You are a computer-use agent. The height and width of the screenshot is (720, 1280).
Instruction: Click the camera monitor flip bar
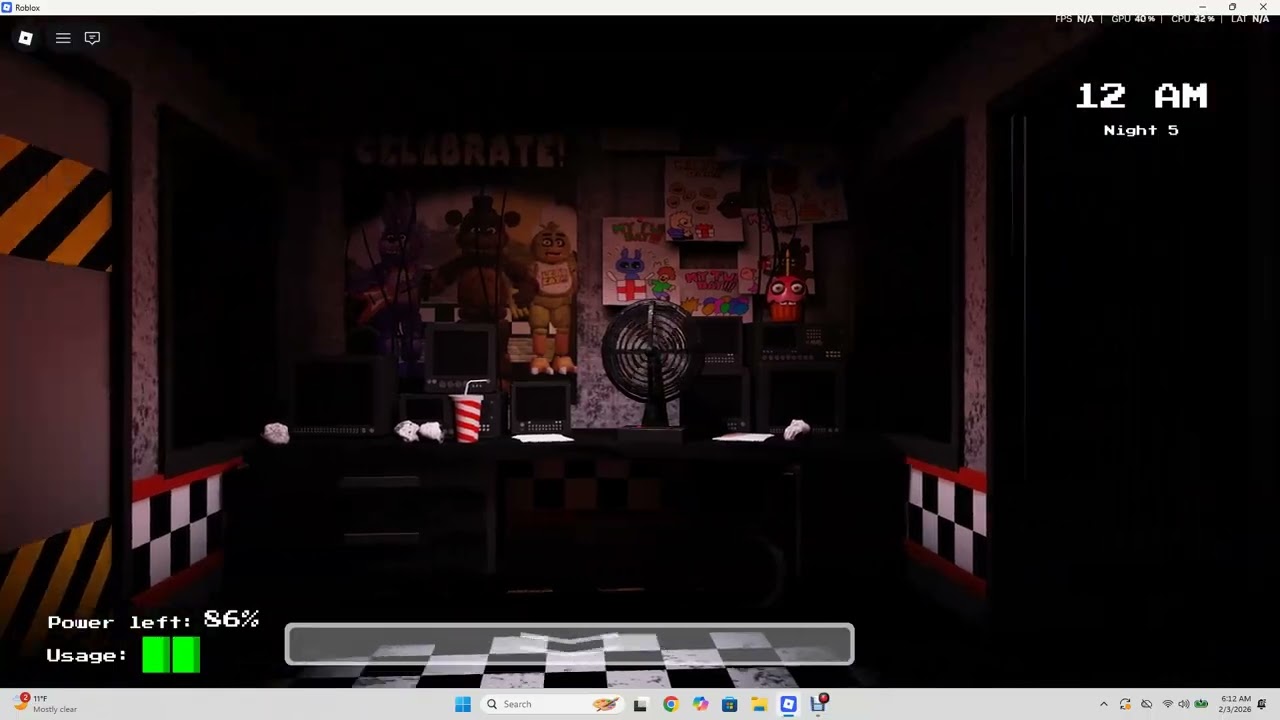click(569, 644)
